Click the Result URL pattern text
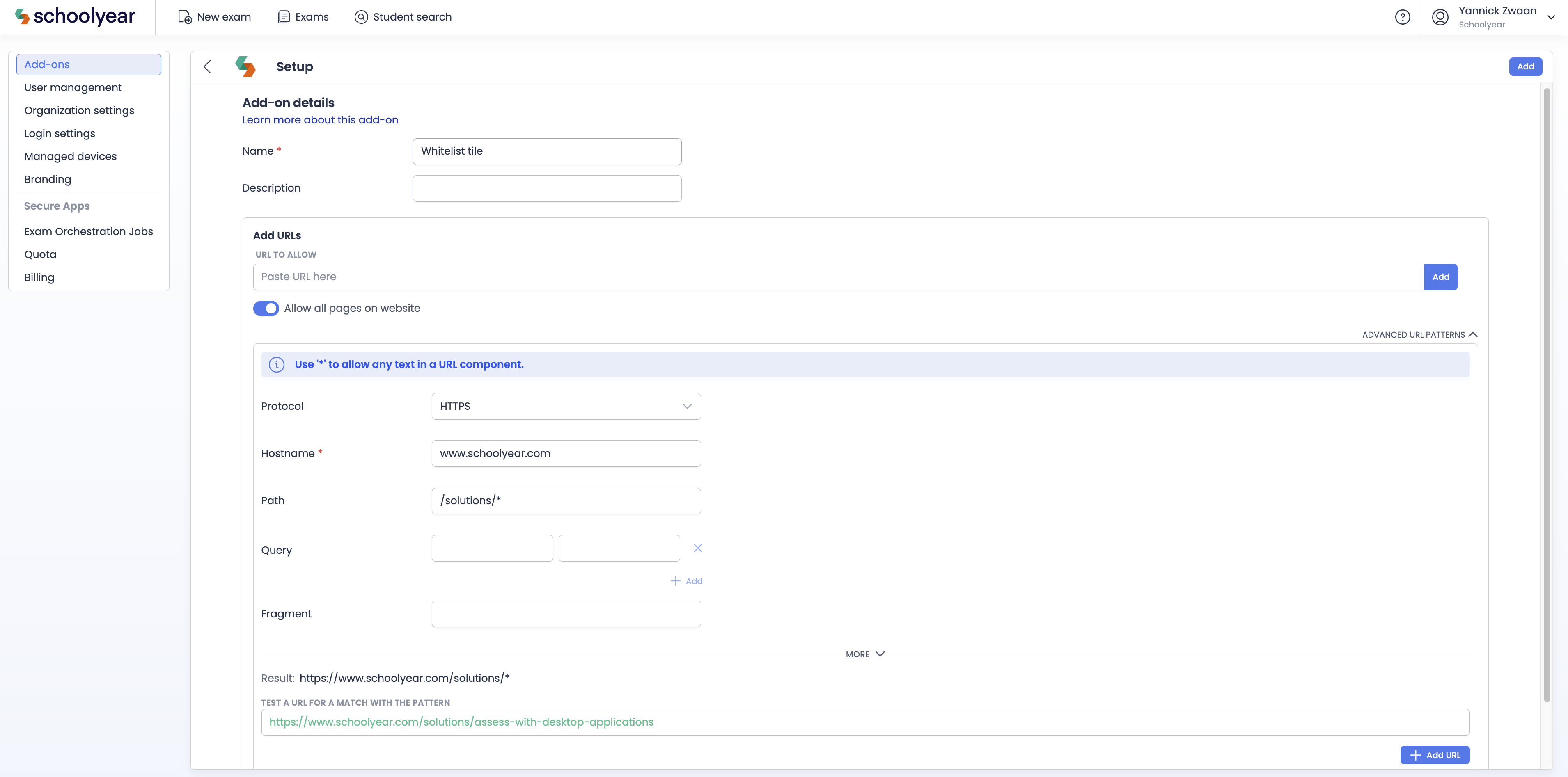This screenshot has height=777, width=1568. pos(404,679)
